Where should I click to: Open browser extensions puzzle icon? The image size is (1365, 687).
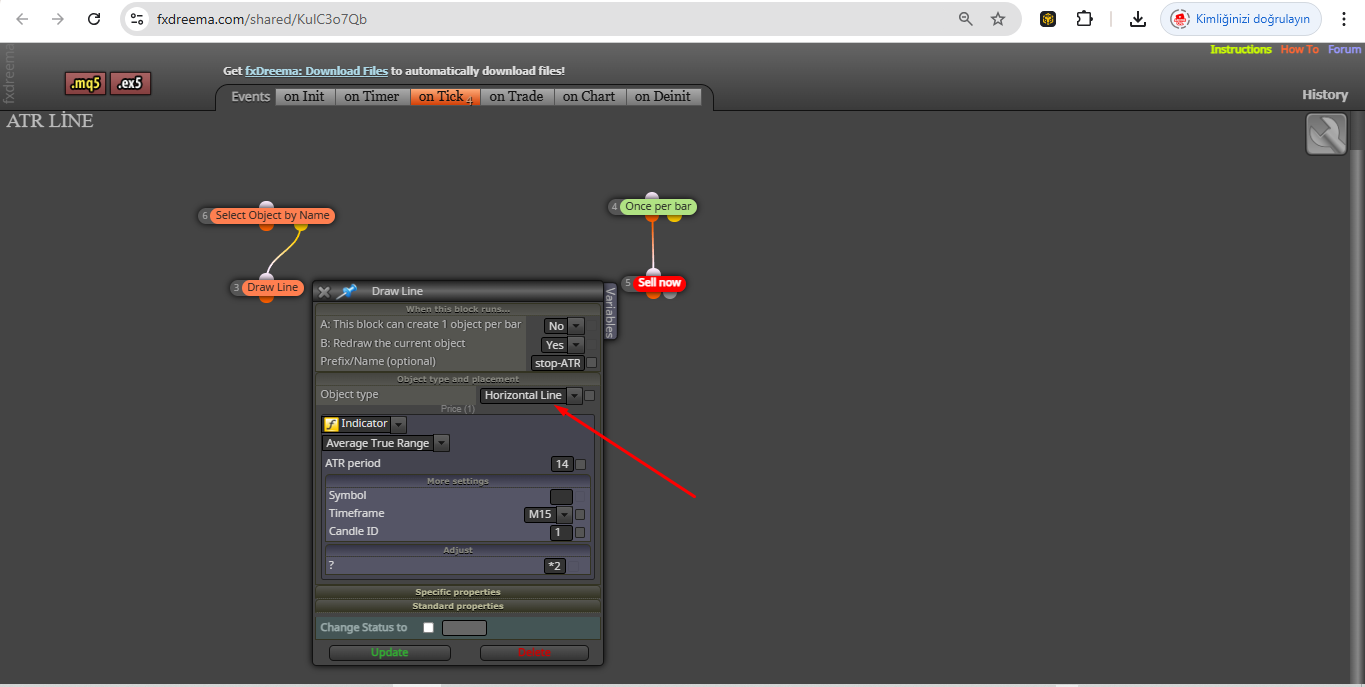(x=1084, y=19)
